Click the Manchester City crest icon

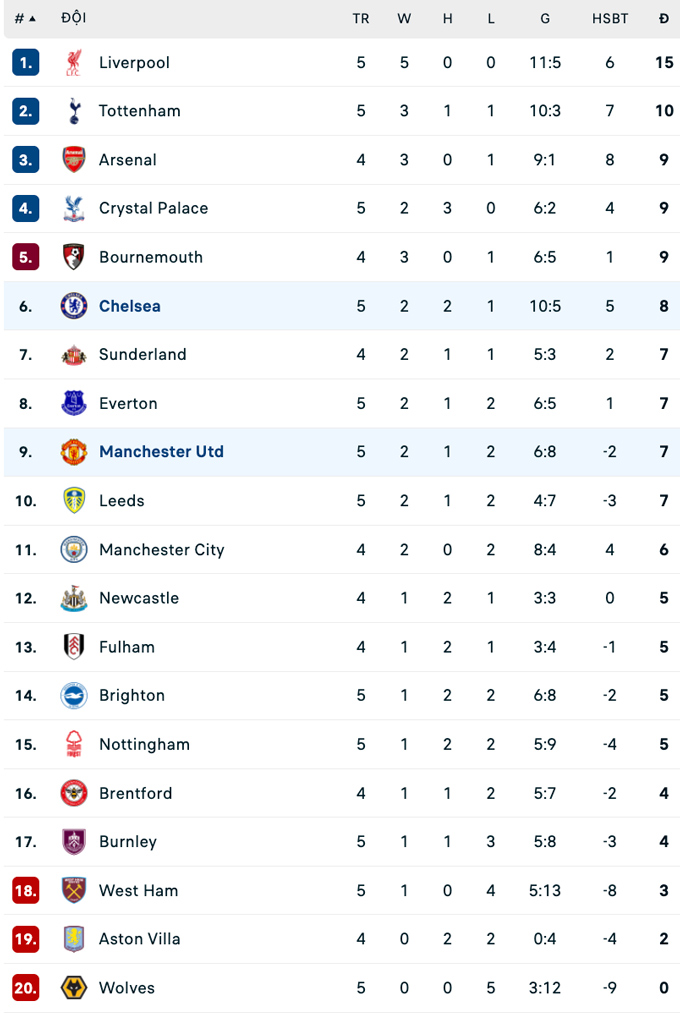[74, 550]
